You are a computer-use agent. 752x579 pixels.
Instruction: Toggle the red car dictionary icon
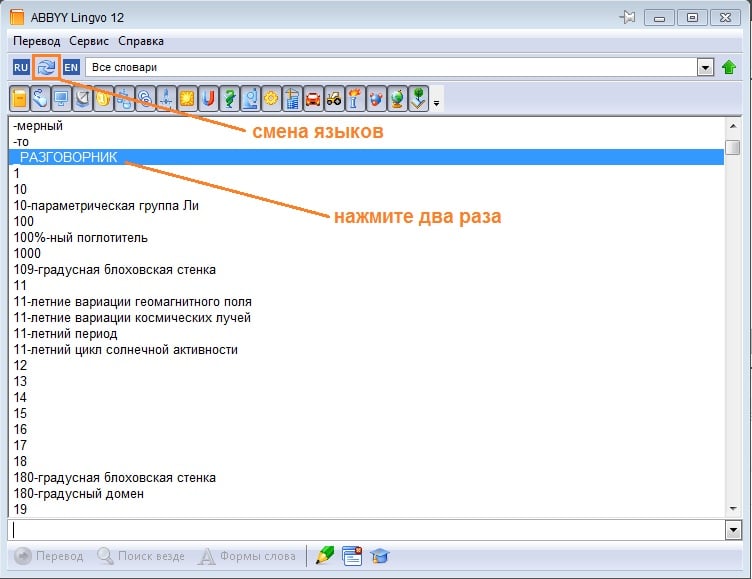point(313,98)
